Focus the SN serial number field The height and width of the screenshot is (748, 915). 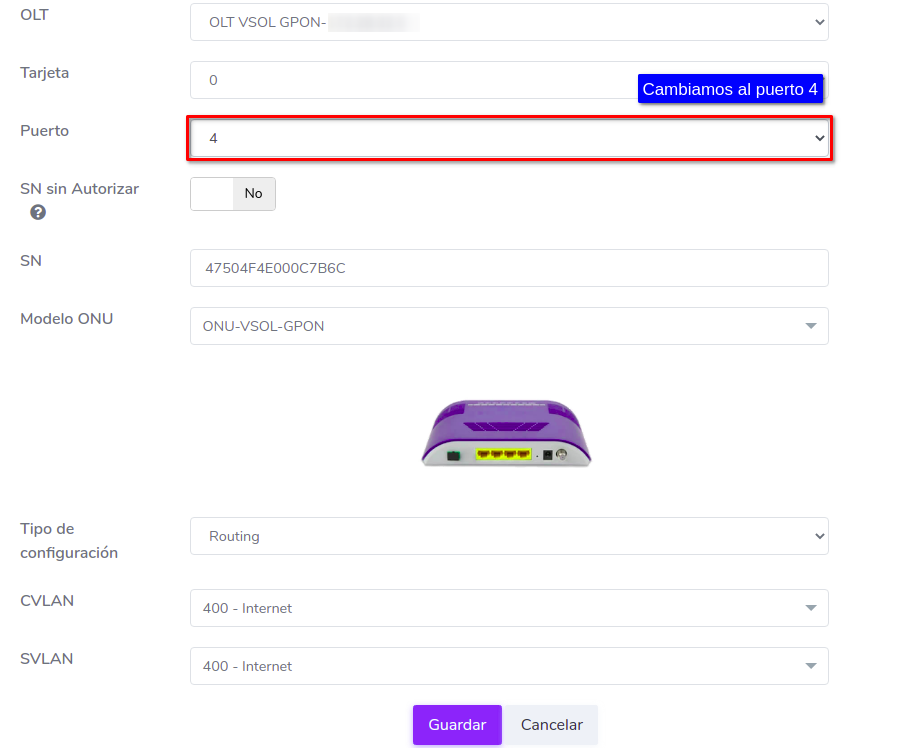508,268
